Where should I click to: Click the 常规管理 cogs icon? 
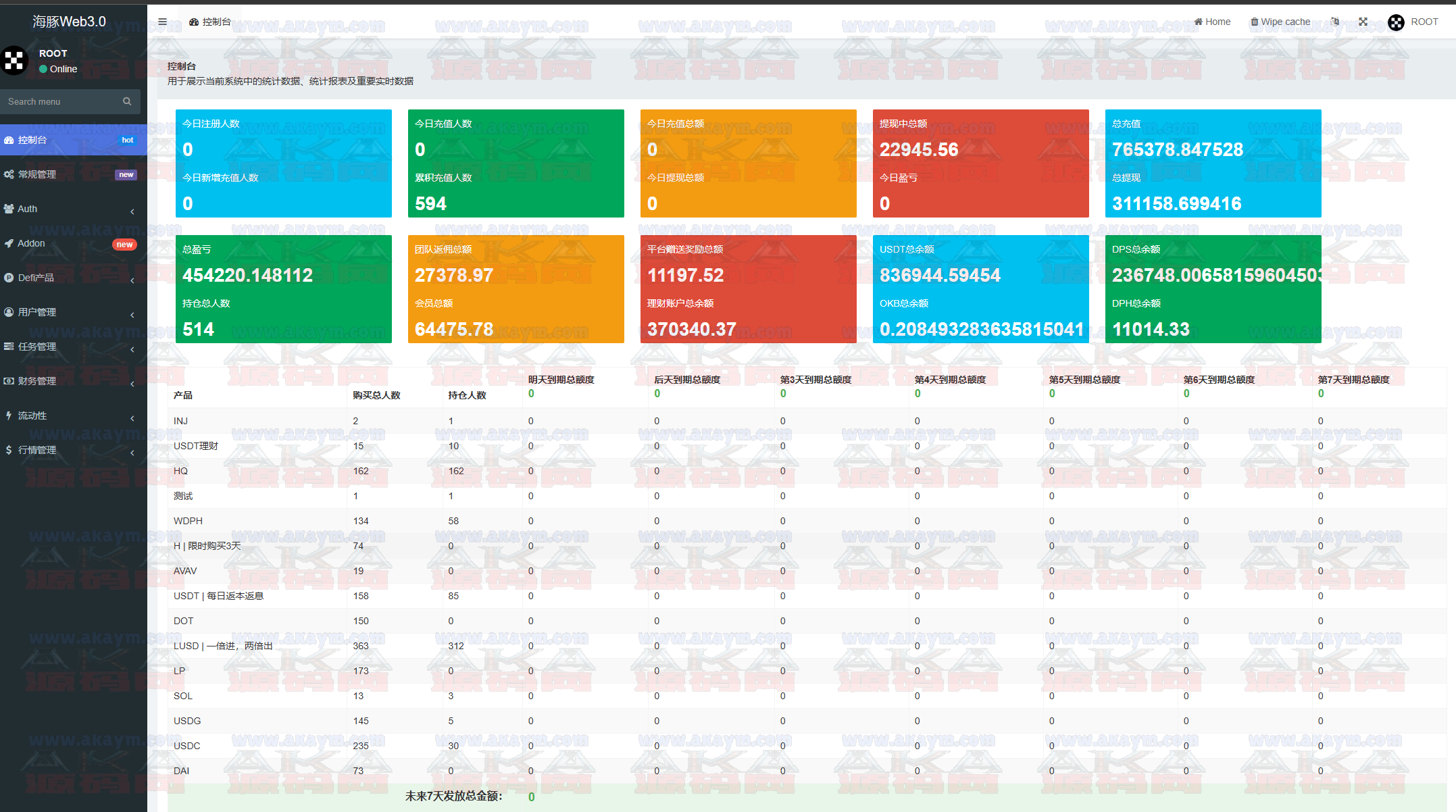[9, 174]
